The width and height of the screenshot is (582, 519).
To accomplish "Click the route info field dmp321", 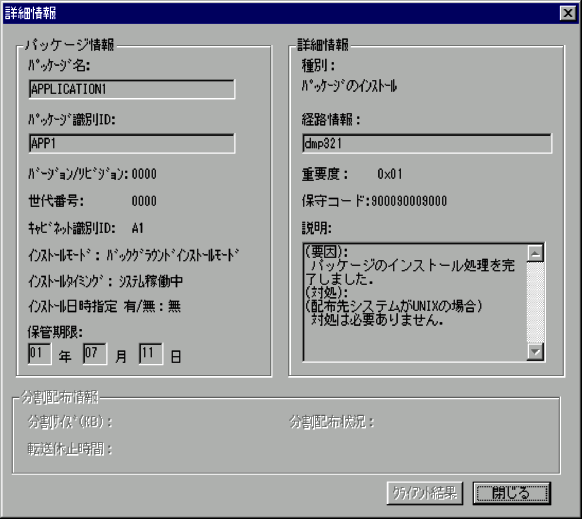I will click(427, 143).
